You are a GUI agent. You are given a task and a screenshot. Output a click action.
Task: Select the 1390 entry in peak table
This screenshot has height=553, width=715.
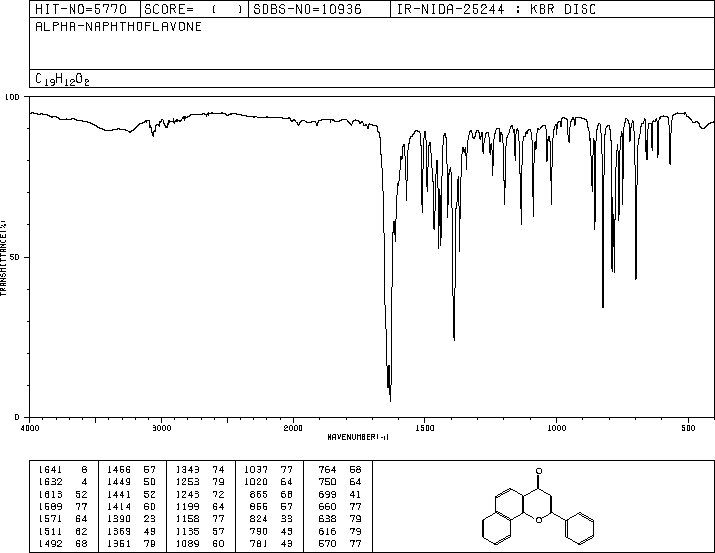click(x=132, y=518)
